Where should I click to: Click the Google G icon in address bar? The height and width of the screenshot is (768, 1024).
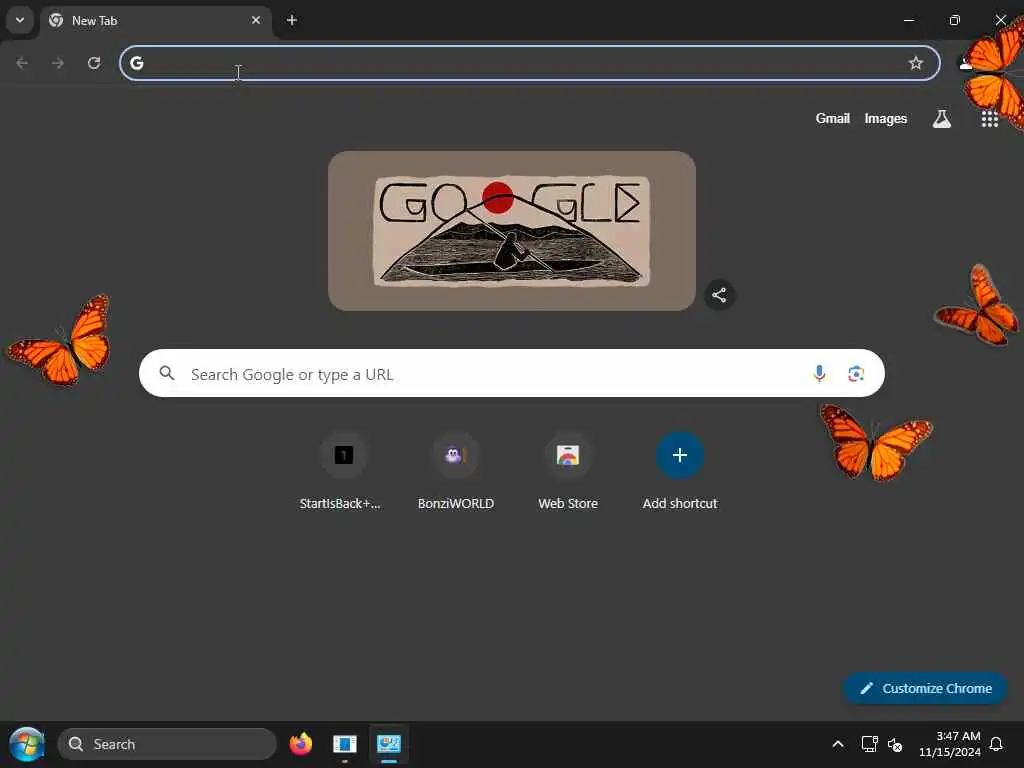136,63
